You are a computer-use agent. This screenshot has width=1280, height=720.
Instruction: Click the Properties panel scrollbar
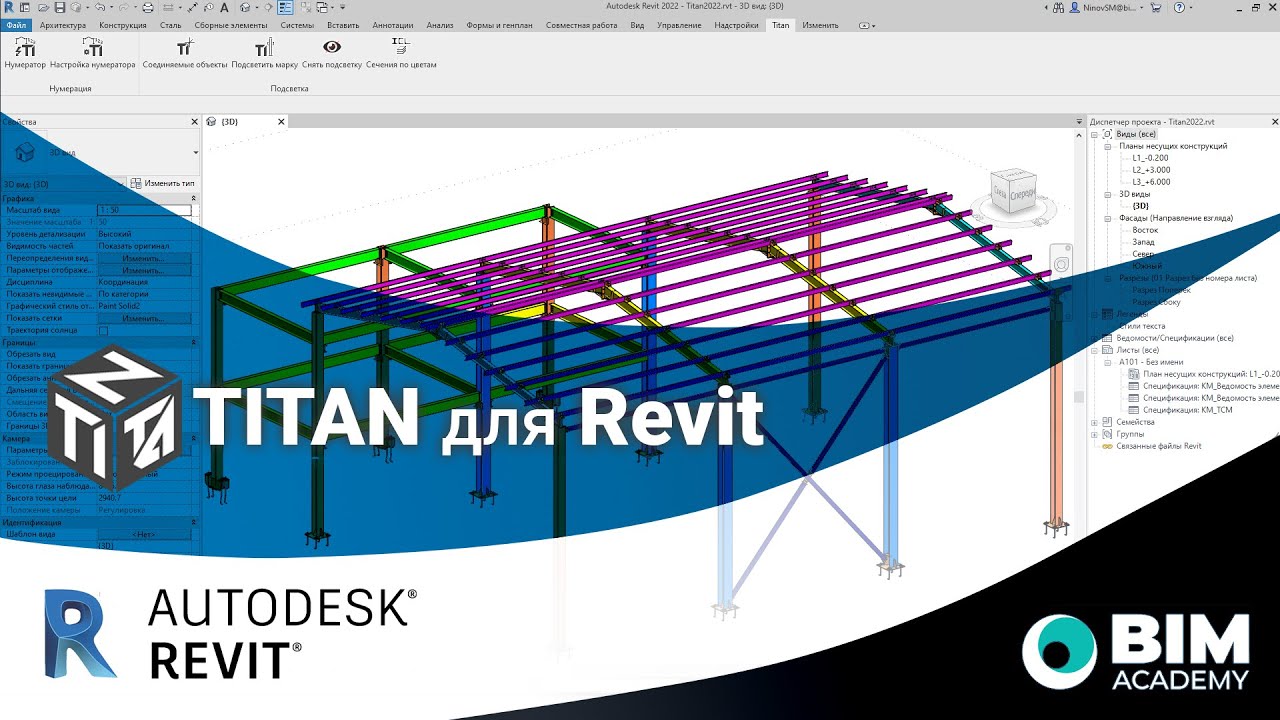[196, 380]
